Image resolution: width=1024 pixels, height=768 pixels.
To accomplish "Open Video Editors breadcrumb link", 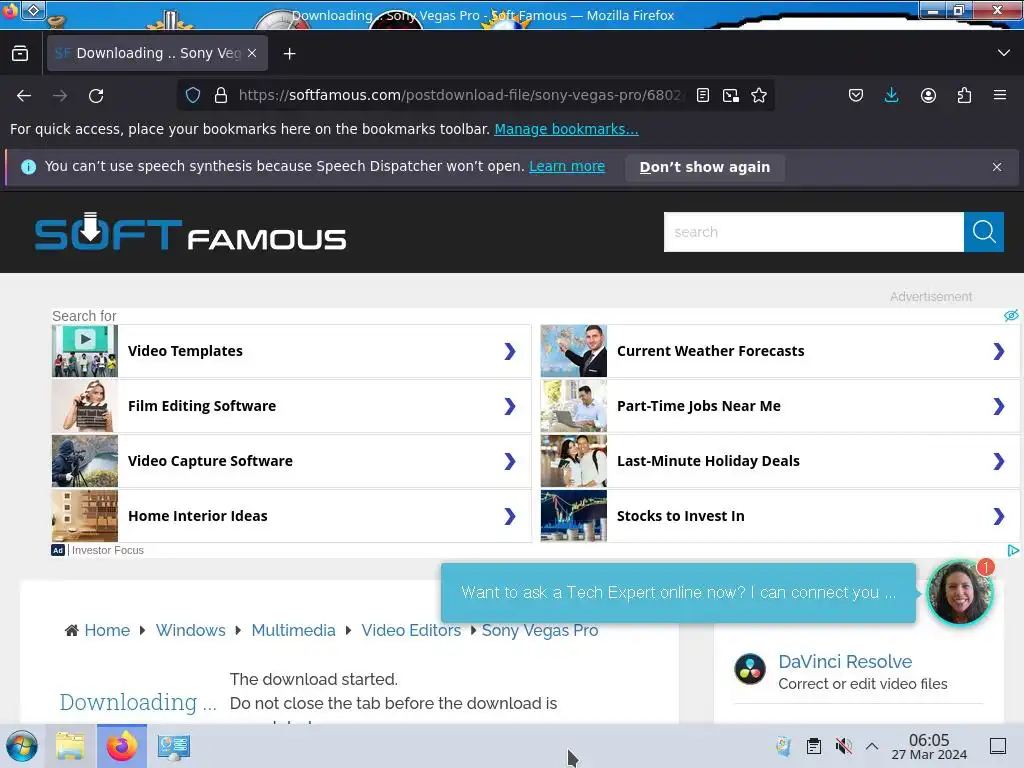I will point(411,630).
